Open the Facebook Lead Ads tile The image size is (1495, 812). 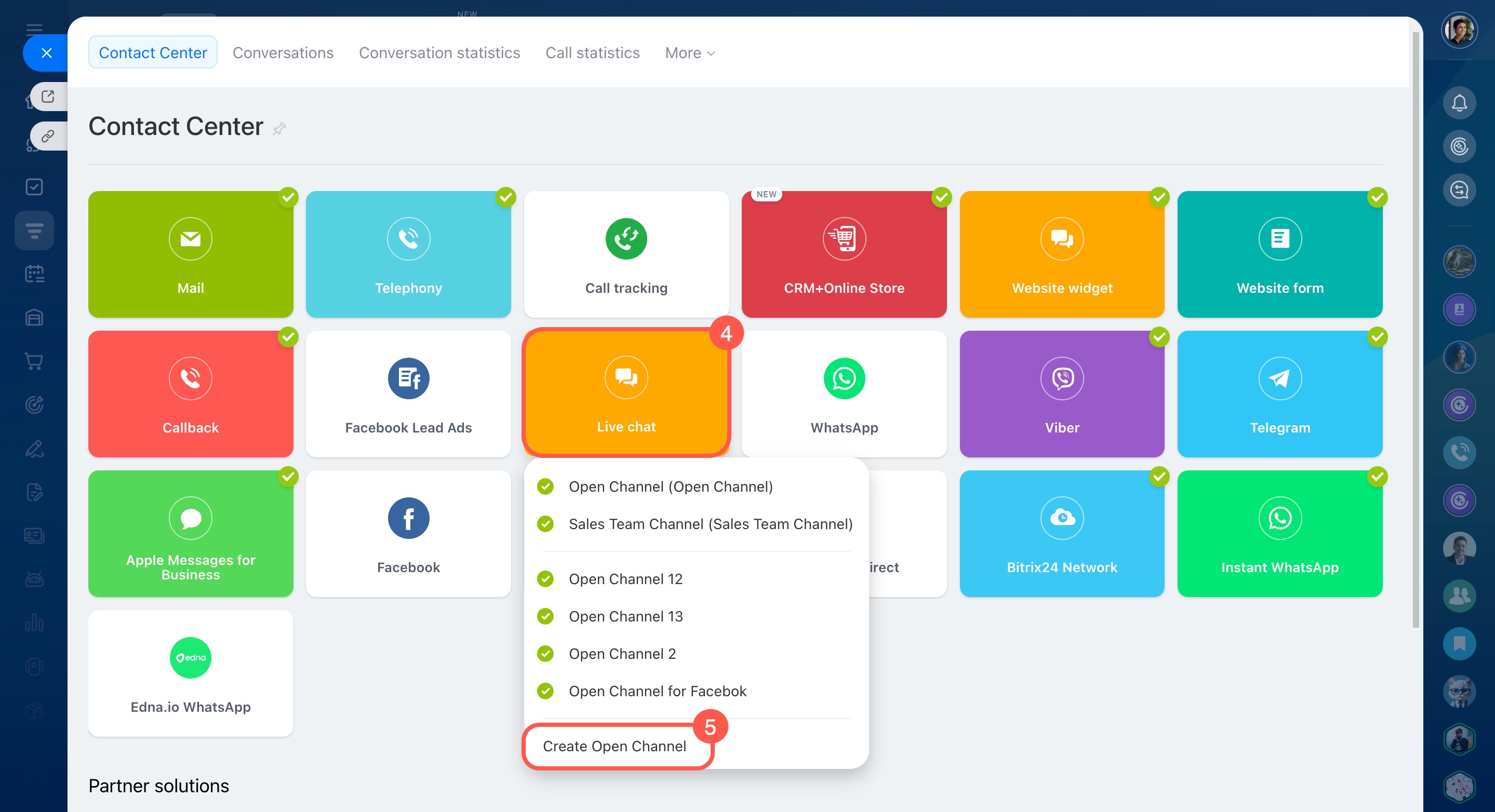tap(408, 394)
